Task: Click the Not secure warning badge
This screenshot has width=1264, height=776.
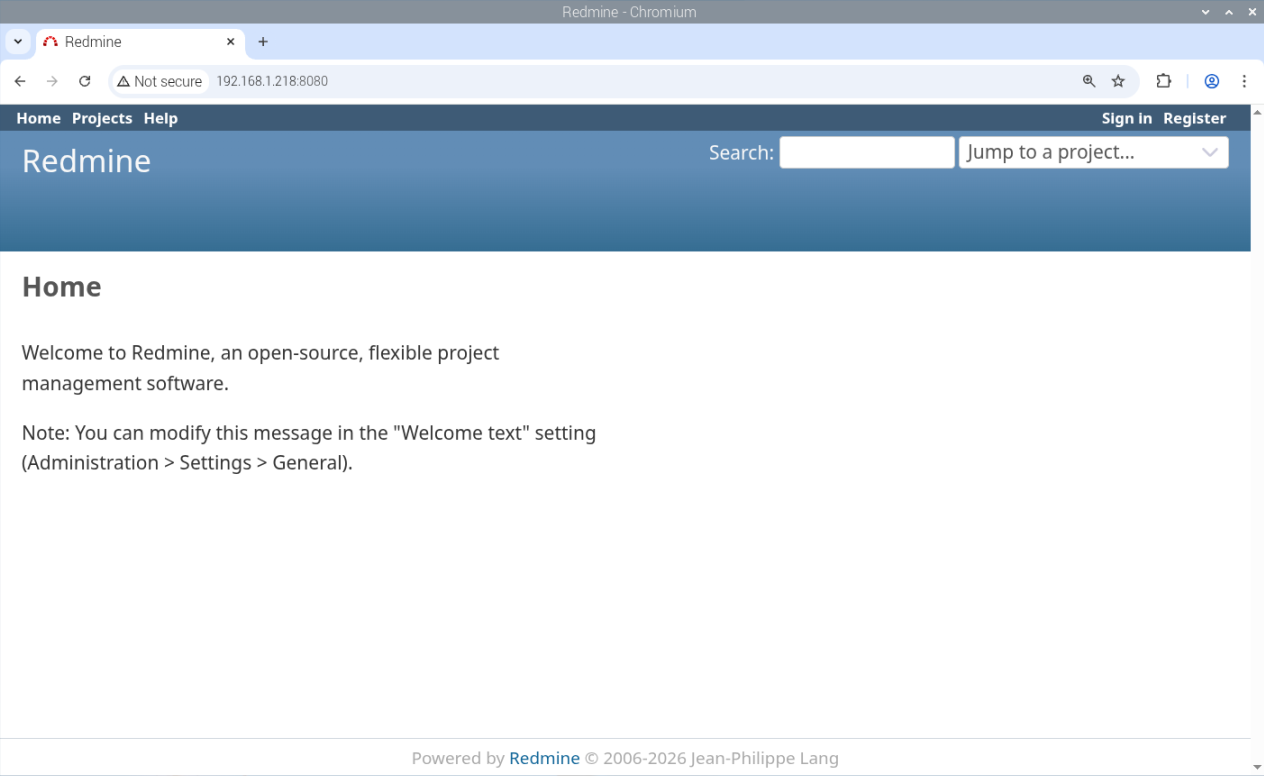Action: pos(159,81)
